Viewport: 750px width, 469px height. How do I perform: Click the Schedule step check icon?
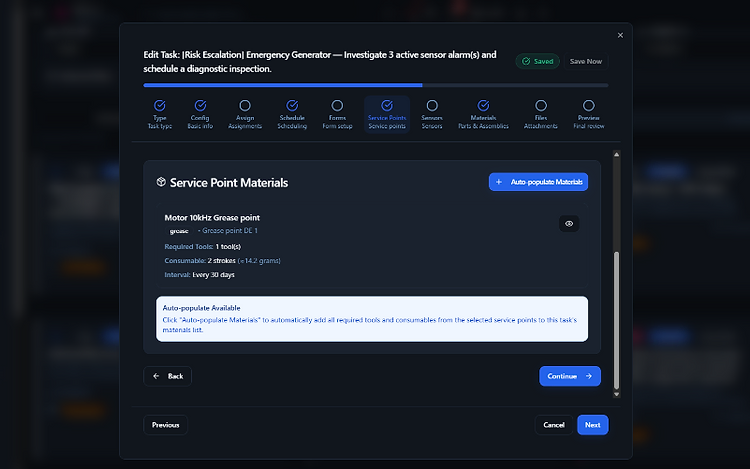coord(292,105)
